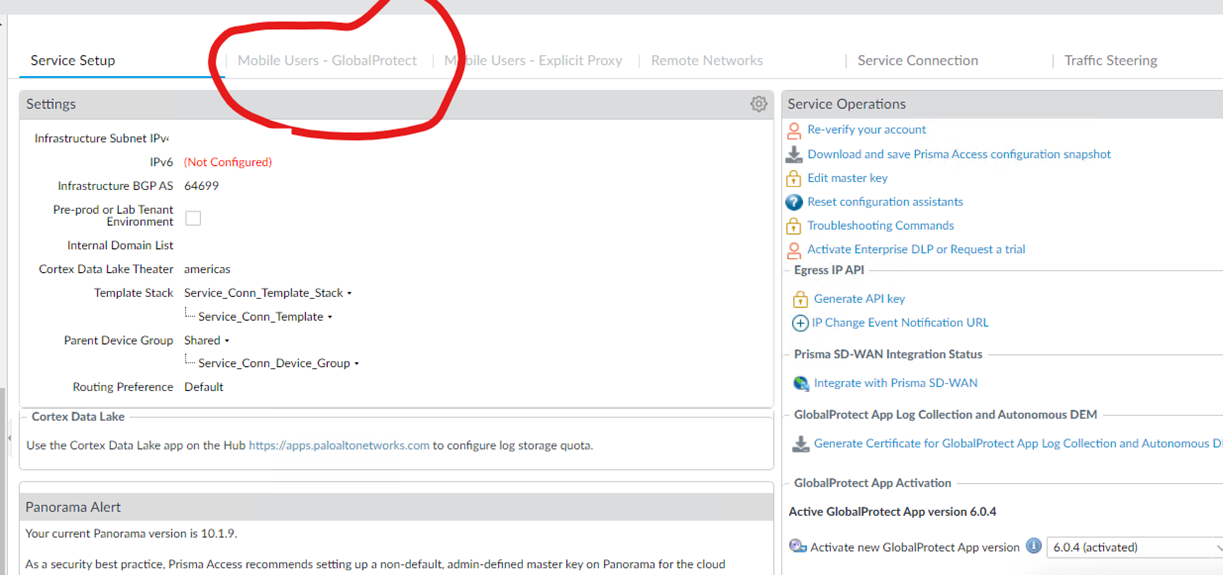Viewport: 1223px width, 575px height.
Task: Click the download icon beside configuration snapshot
Action: coord(794,154)
